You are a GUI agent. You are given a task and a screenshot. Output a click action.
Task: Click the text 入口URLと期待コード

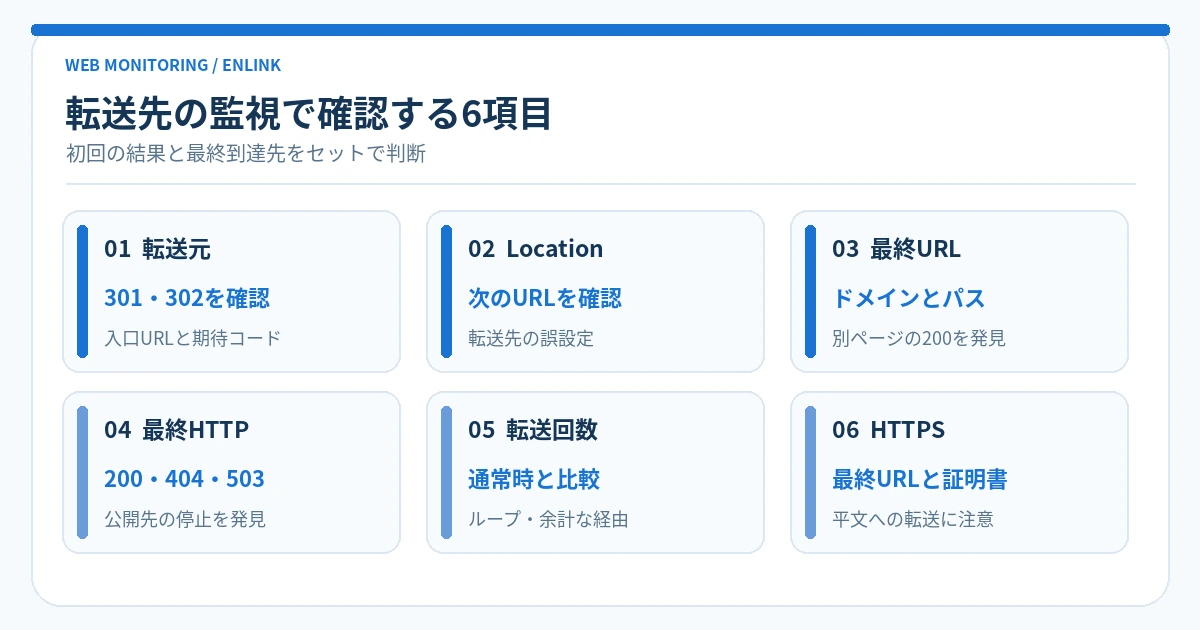pos(193,338)
